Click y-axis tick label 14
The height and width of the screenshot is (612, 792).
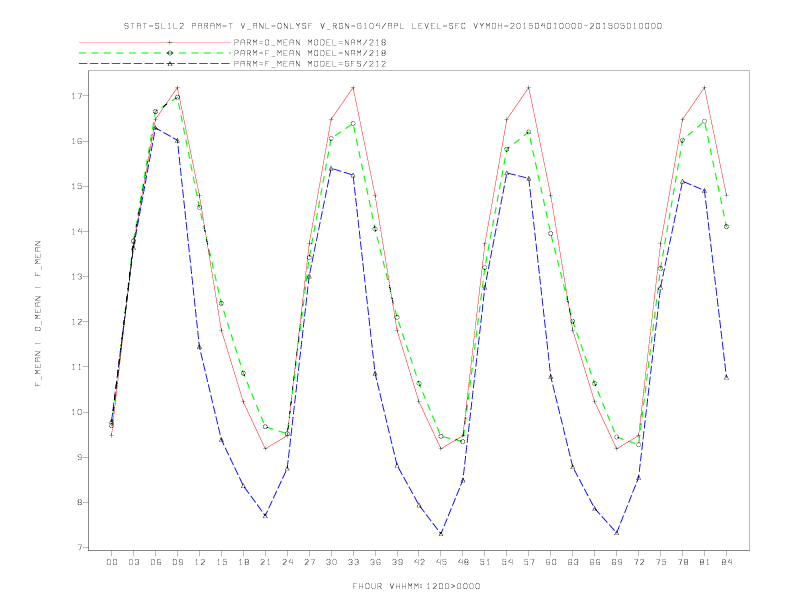click(x=77, y=231)
